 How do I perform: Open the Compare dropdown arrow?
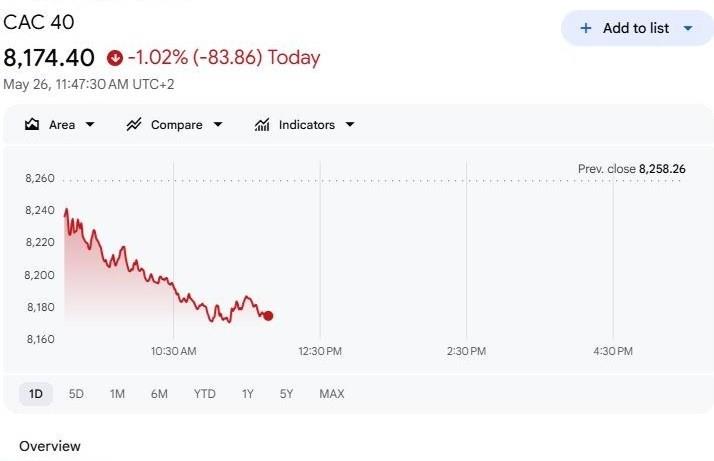(218, 124)
